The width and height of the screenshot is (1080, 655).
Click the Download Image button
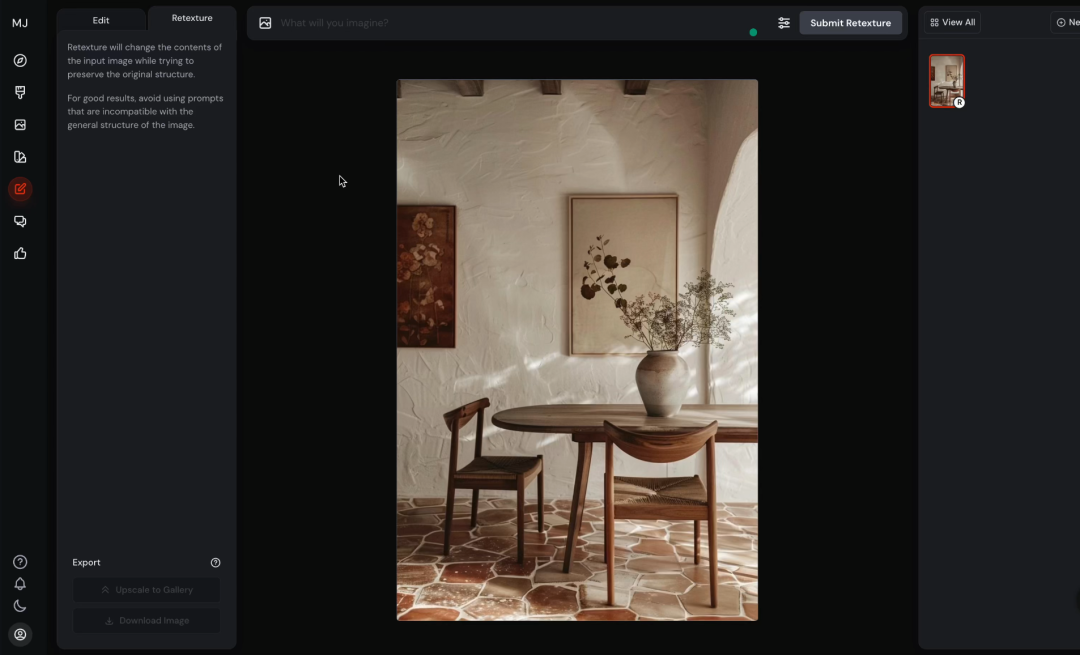[x=147, y=621]
